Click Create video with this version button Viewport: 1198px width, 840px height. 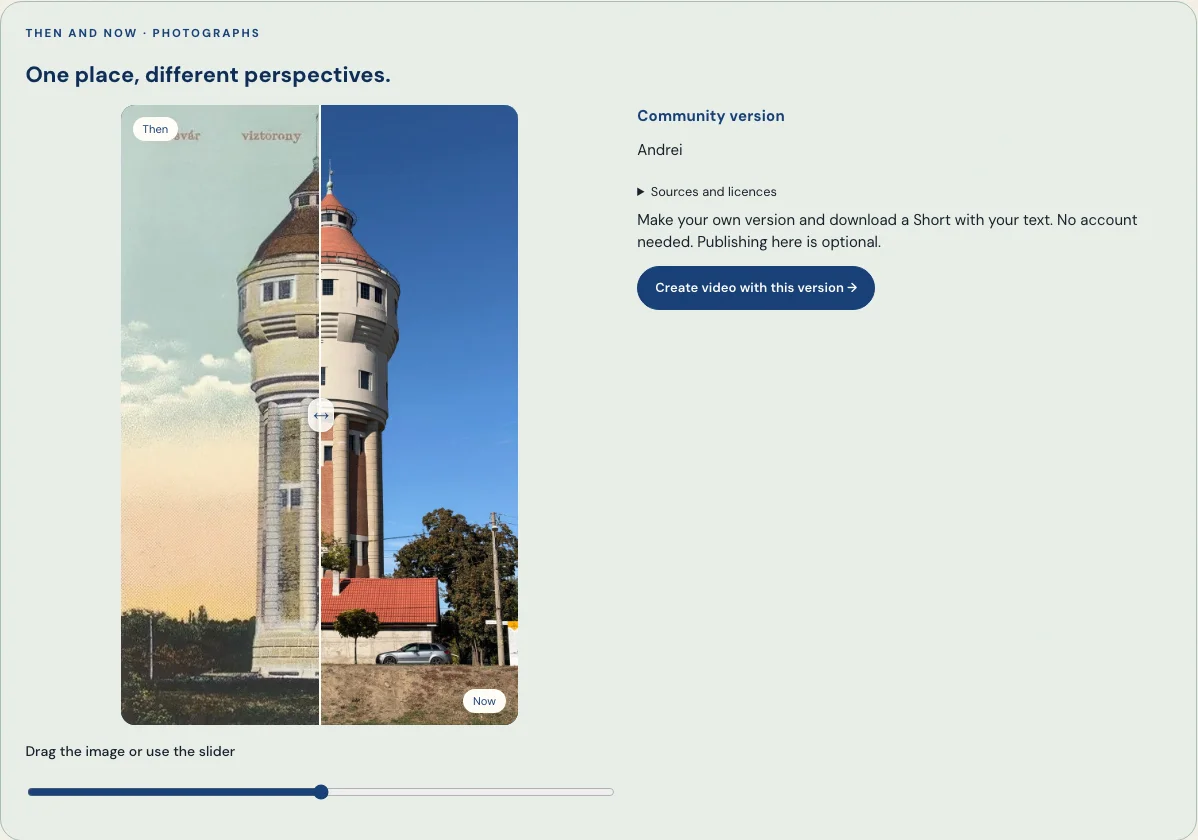point(756,288)
